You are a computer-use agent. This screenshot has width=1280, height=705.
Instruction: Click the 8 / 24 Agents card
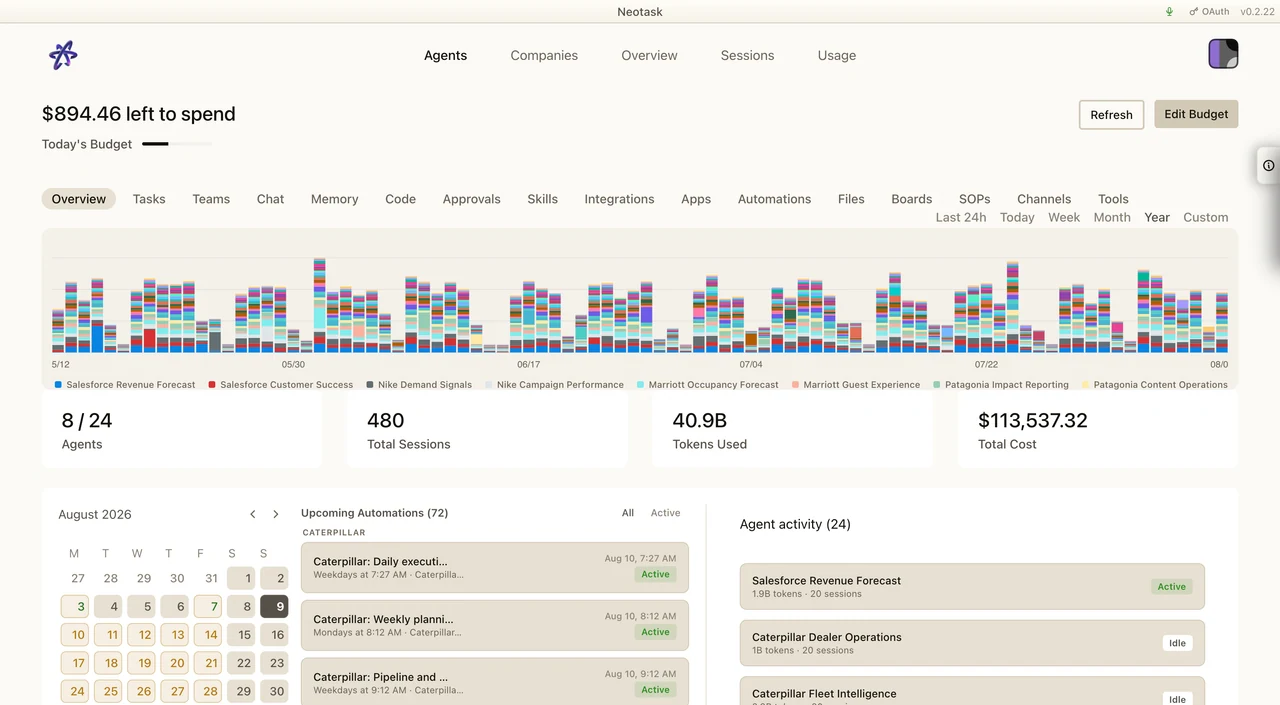pos(182,430)
